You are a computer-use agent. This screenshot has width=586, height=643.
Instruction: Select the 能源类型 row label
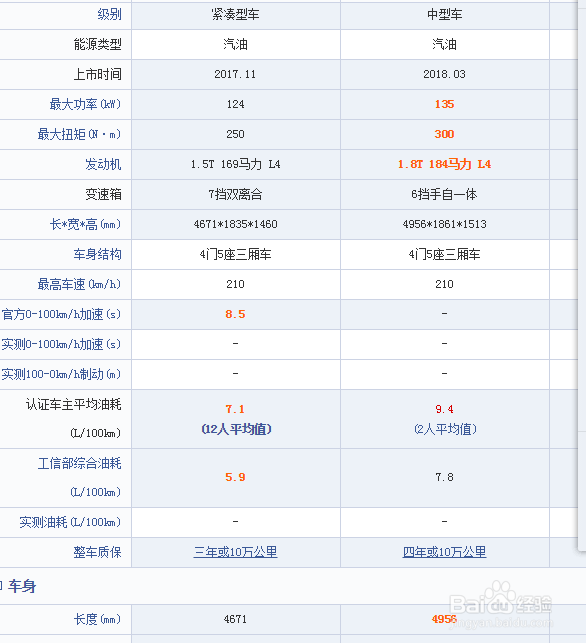tap(98, 44)
